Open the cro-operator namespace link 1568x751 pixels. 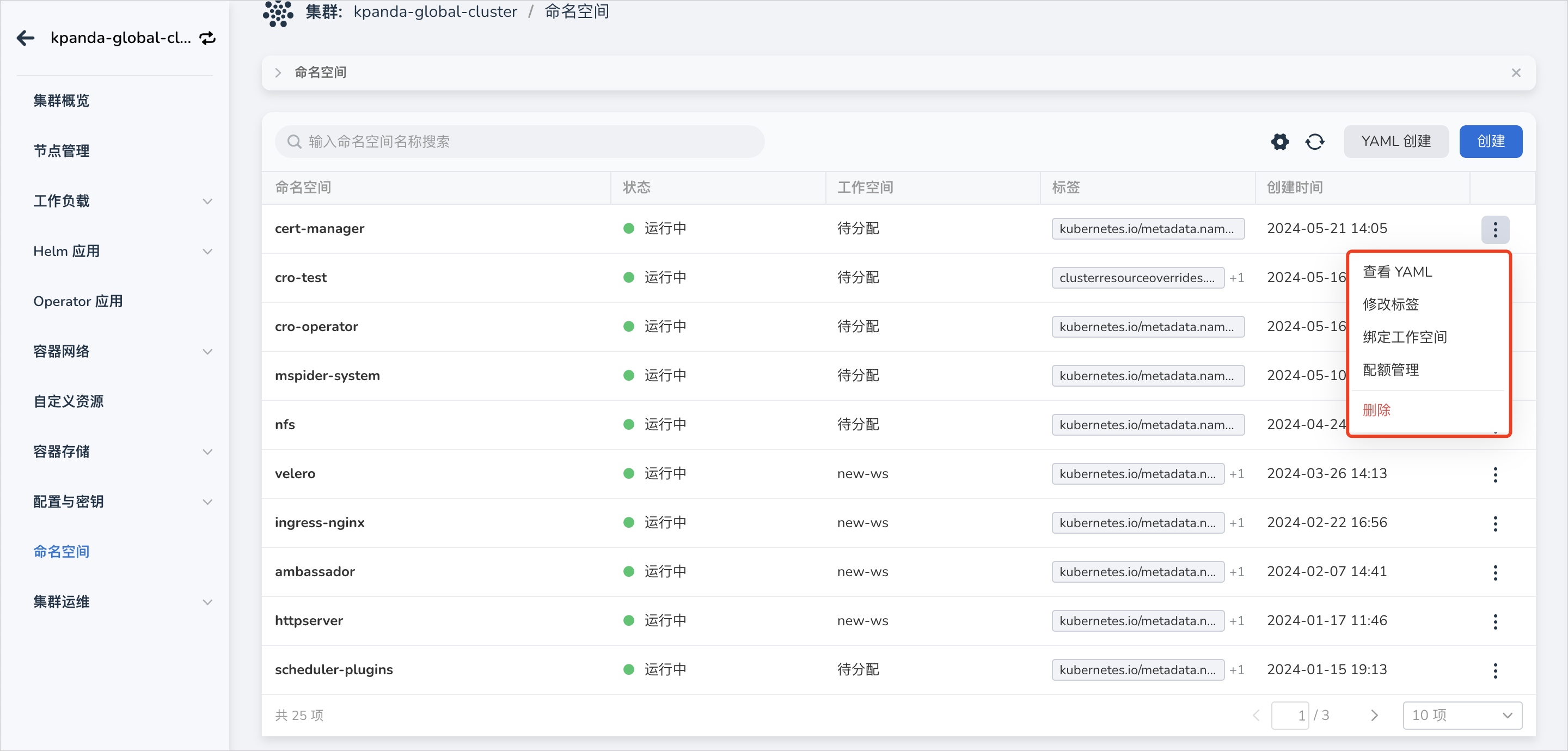[316, 327]
